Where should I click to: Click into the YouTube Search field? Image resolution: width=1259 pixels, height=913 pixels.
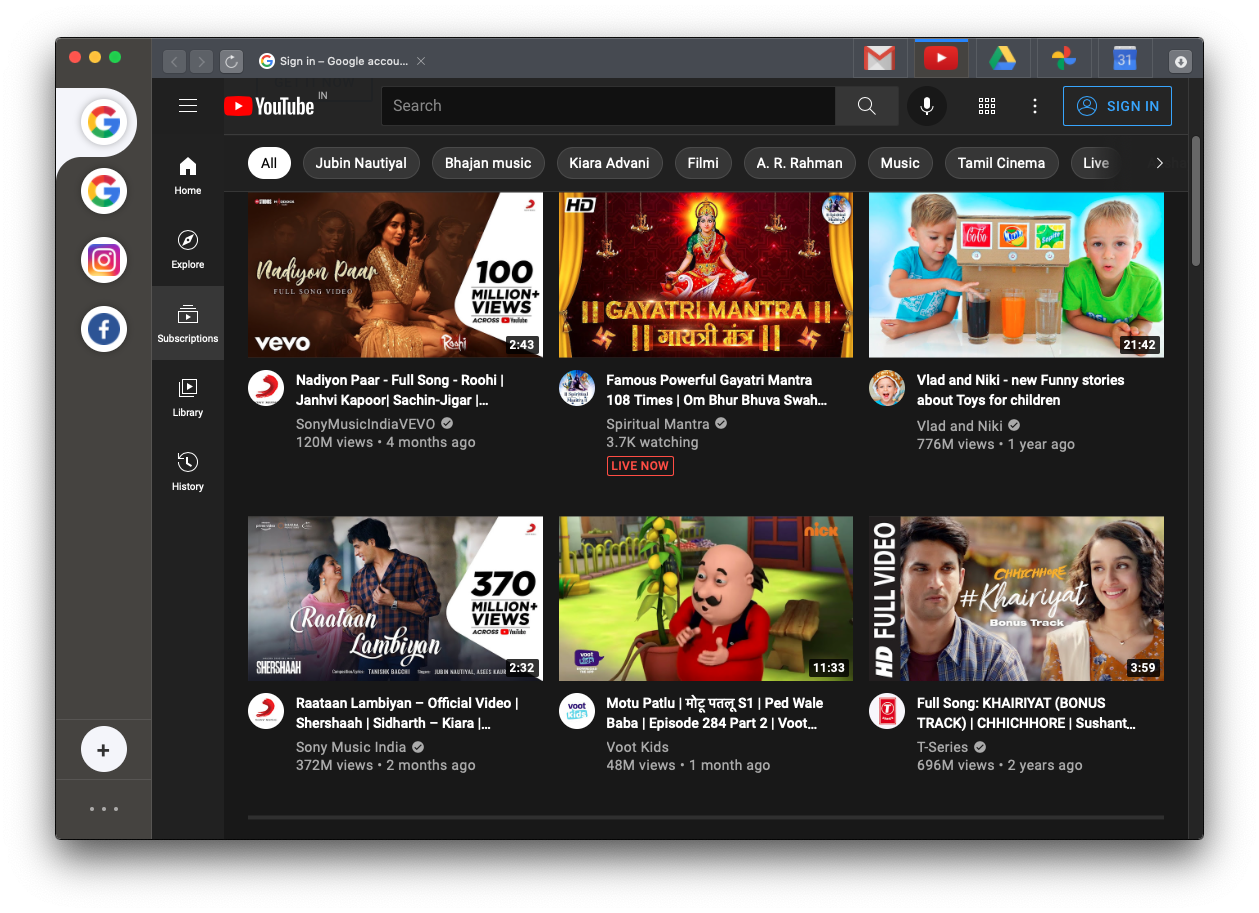point(608,106)
